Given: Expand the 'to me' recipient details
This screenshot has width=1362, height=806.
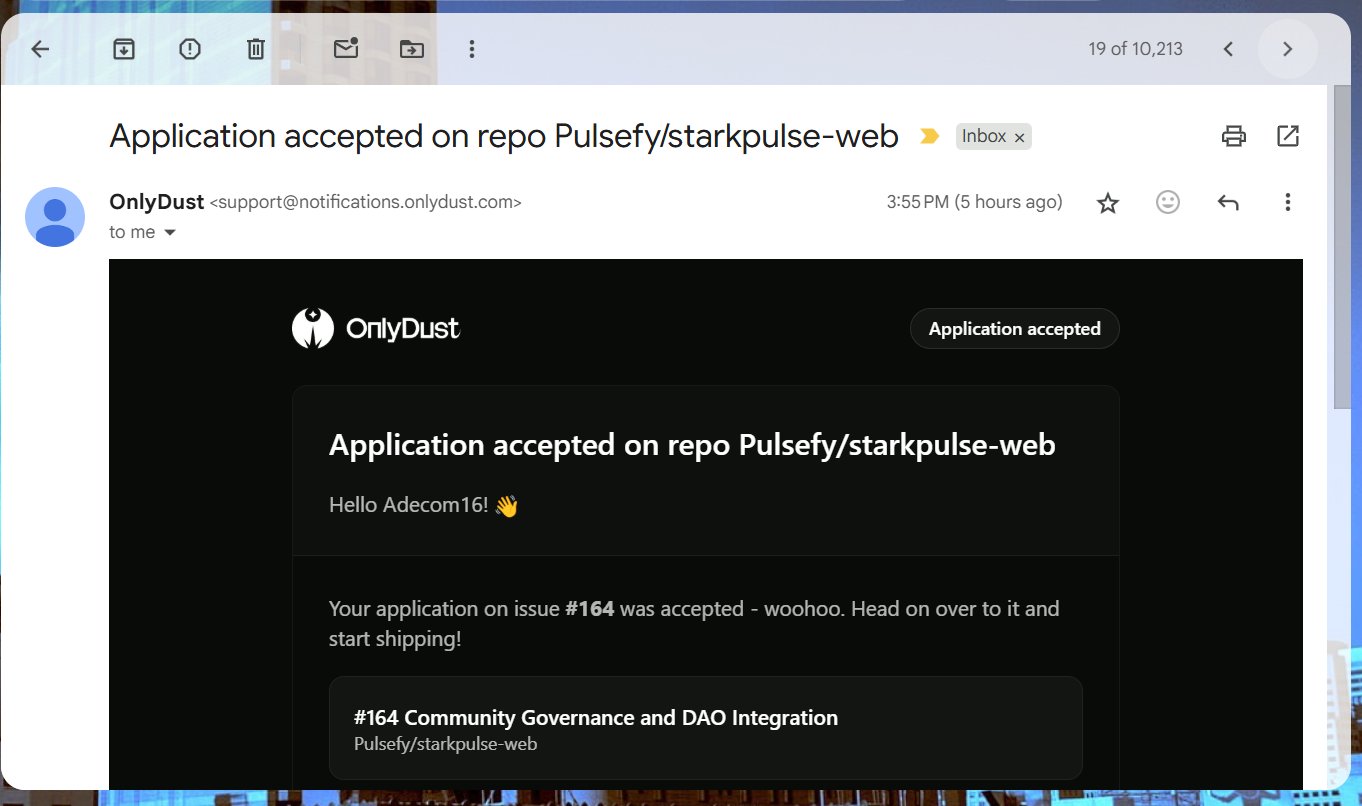Looking at the screenshot, I should (170, 233).
